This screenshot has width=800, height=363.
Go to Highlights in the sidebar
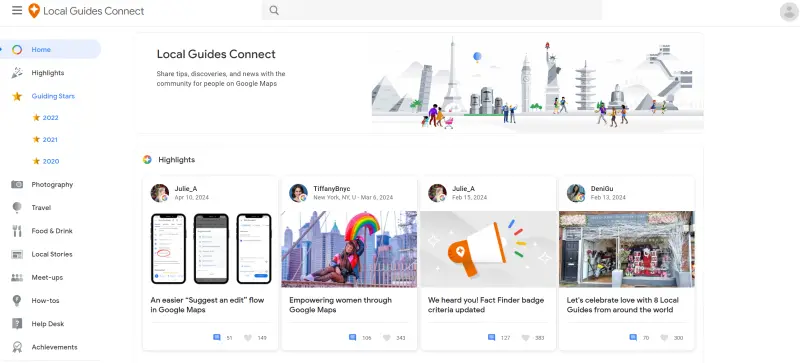click(48, 73)
